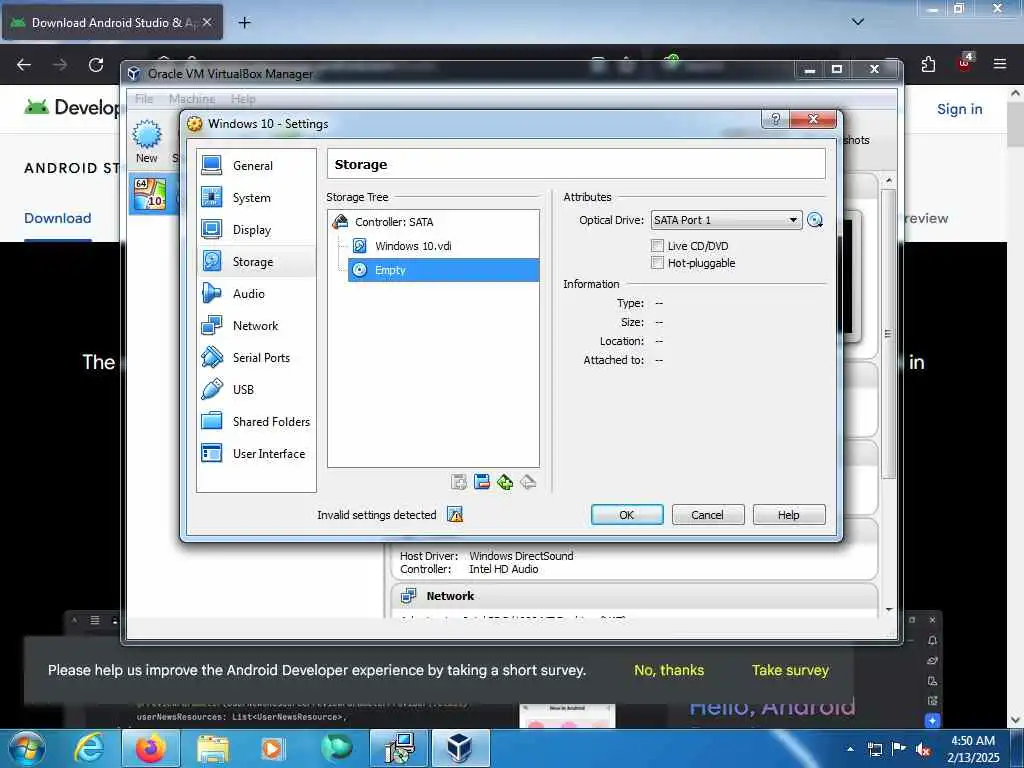The image size is (1024, 768).
Task: Click the remove controller icon below storage tree
Action: pos(482,482)
